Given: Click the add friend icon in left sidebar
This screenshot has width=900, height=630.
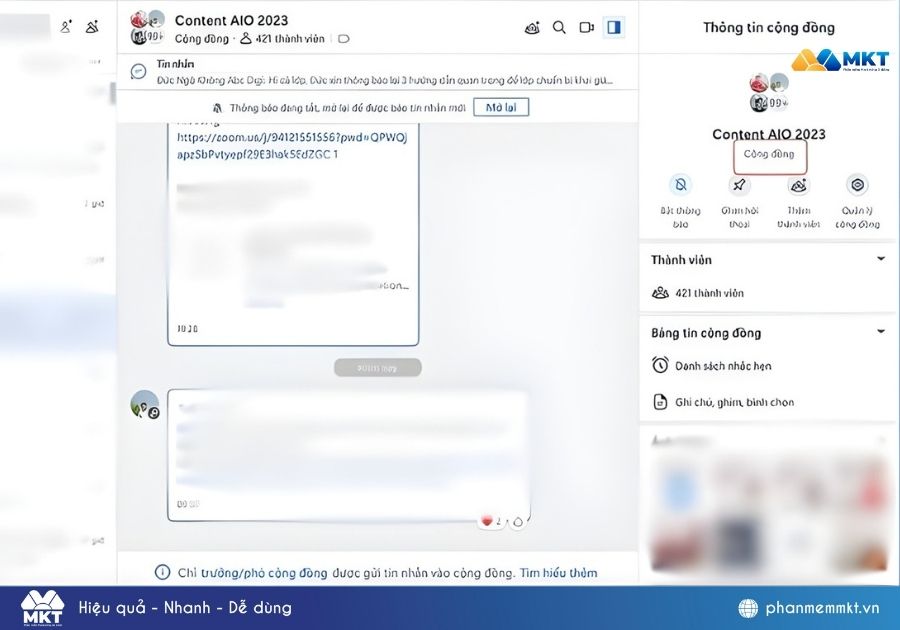Looking at the screenshot, I should point(66,27).
